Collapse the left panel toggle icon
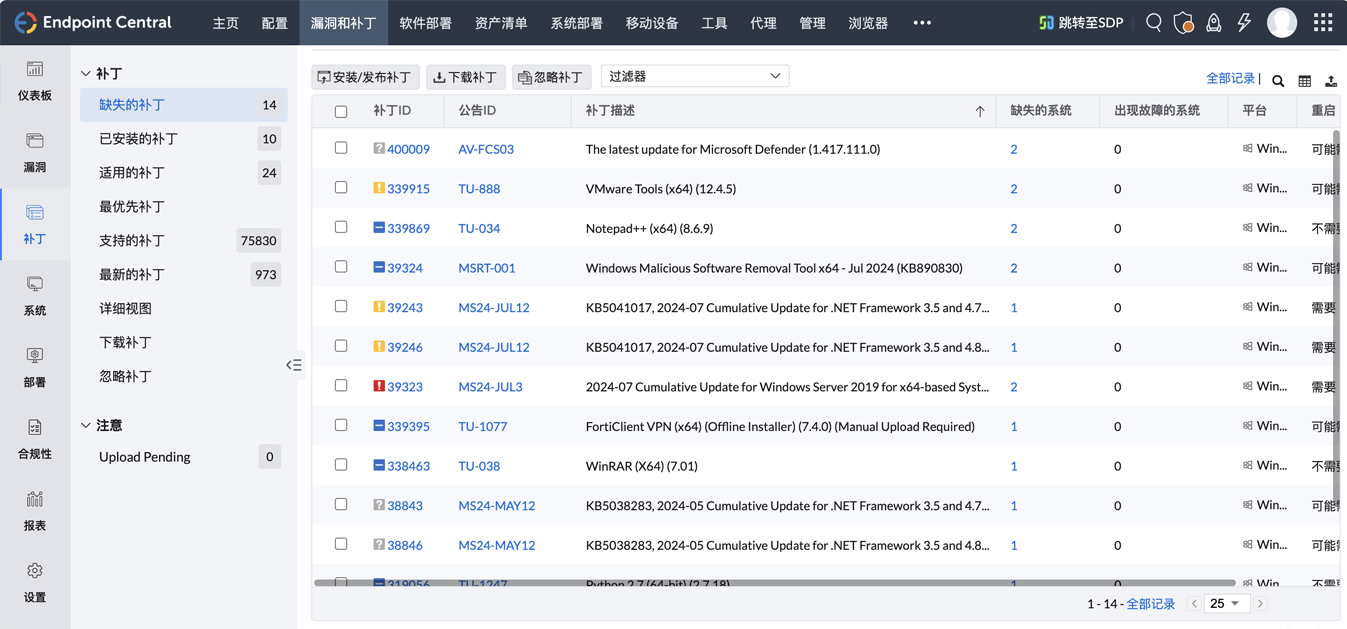Screen dimensions: 1347x629 pyautogui.click(x=293, y=365)
